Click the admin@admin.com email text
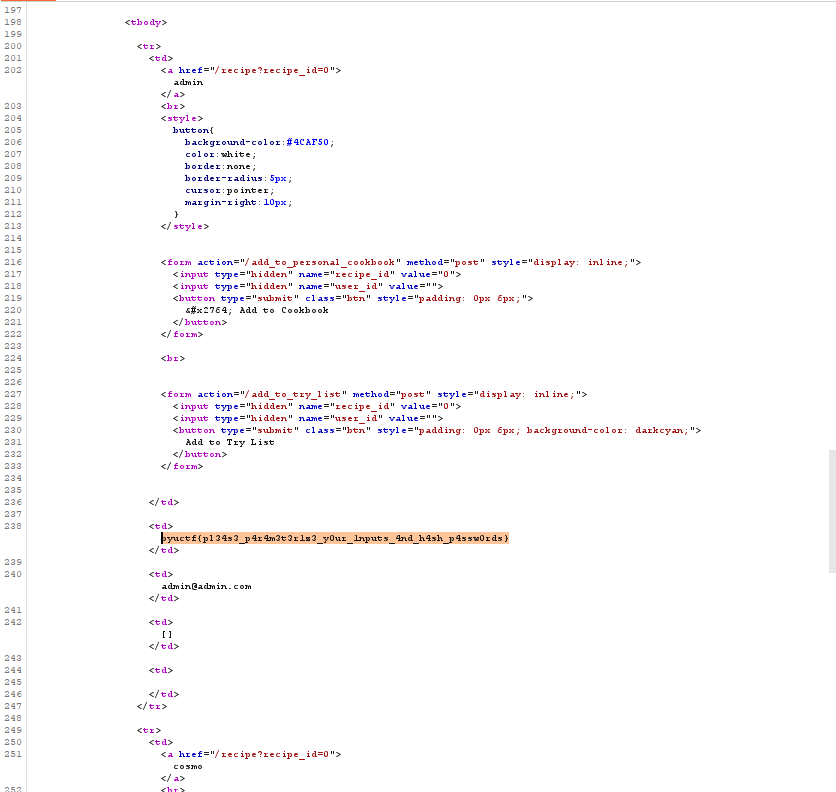 click(x=206, y=586)
